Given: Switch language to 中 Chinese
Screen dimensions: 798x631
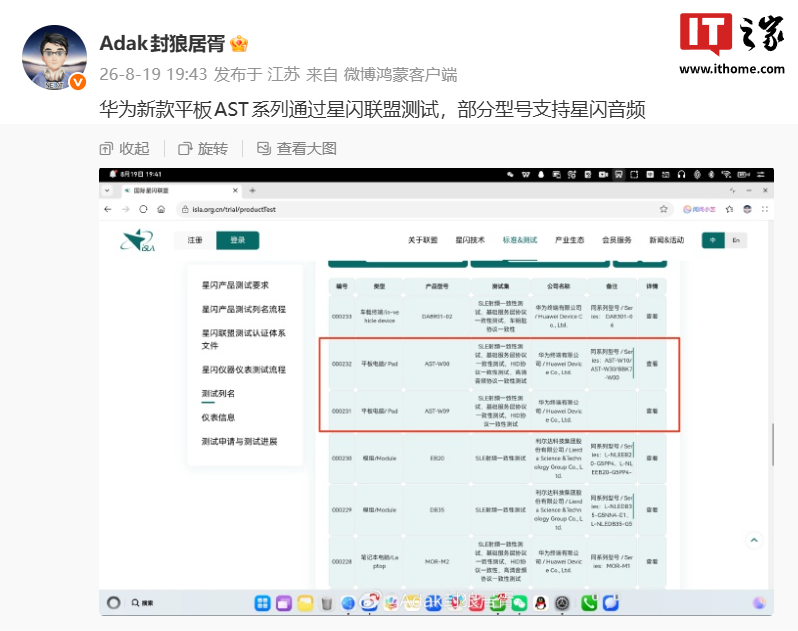Looking at the screenshot, I should coord(713,240).
